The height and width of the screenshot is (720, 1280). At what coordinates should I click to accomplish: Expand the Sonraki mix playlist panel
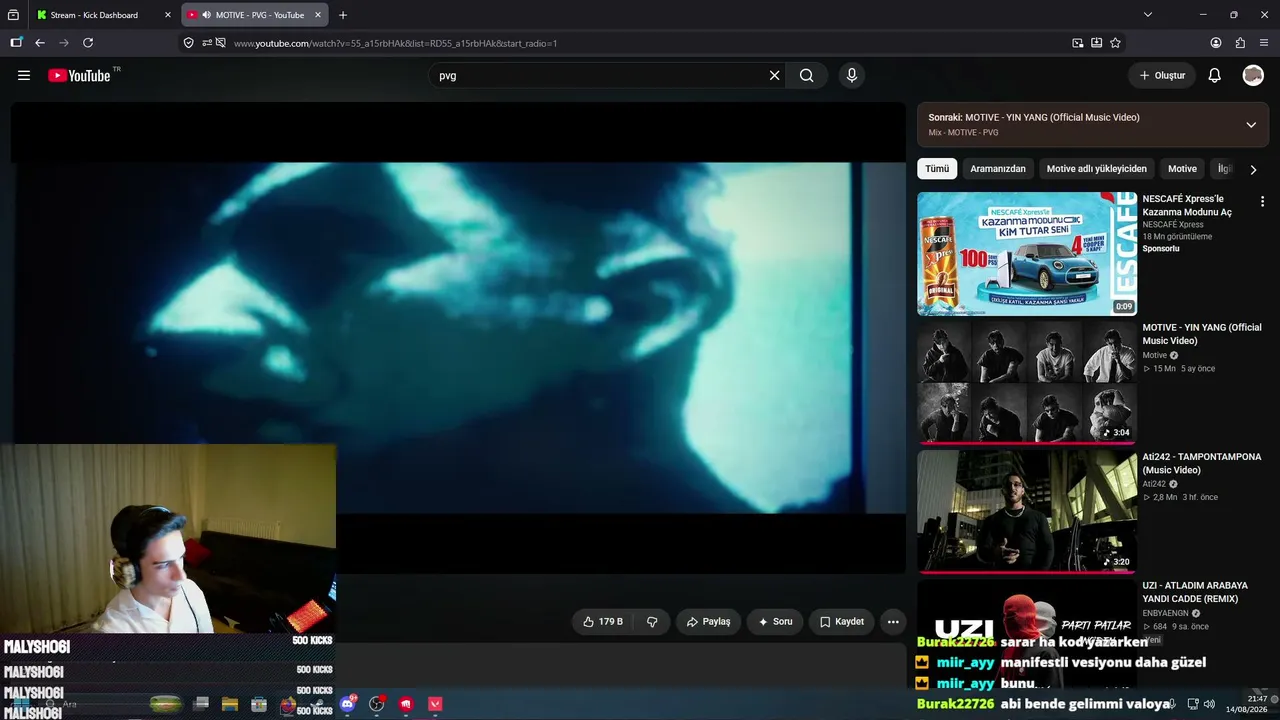pos(1251,125)
